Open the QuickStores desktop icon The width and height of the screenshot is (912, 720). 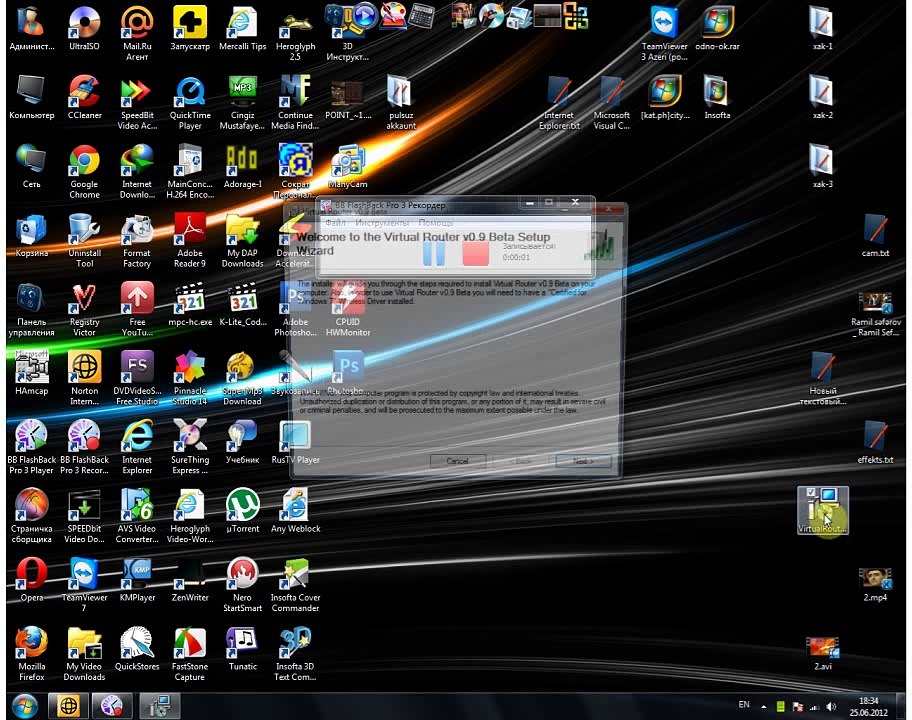[137, 648]
